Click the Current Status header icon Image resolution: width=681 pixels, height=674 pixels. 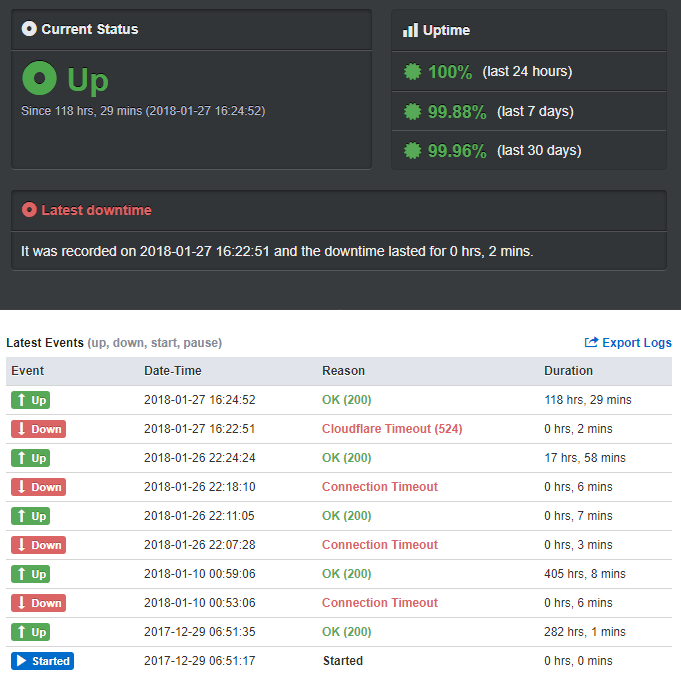(x=29, y=29)
